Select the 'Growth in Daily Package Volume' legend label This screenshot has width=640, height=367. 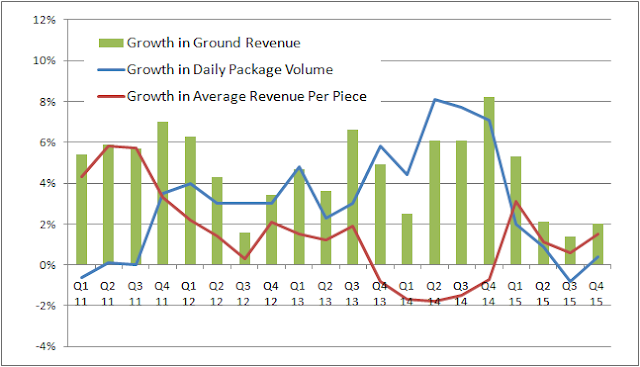[x=230, y=70]
